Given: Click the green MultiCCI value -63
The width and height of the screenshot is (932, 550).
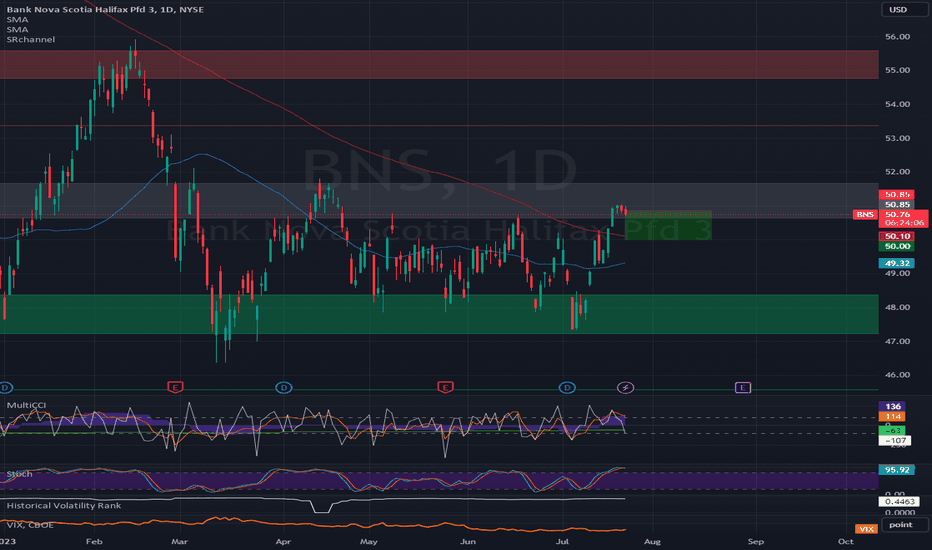Looking at the screenshot, I should click(x=892, y=430).
